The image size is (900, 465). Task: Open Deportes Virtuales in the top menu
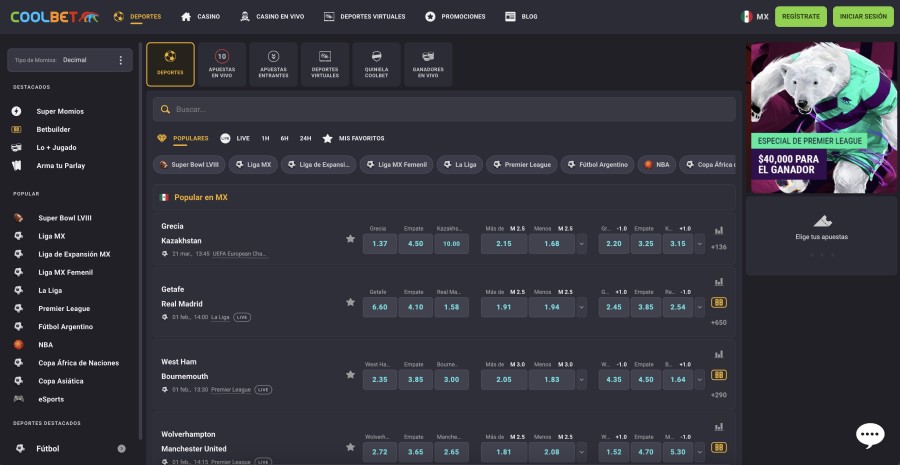coord(364,17)
